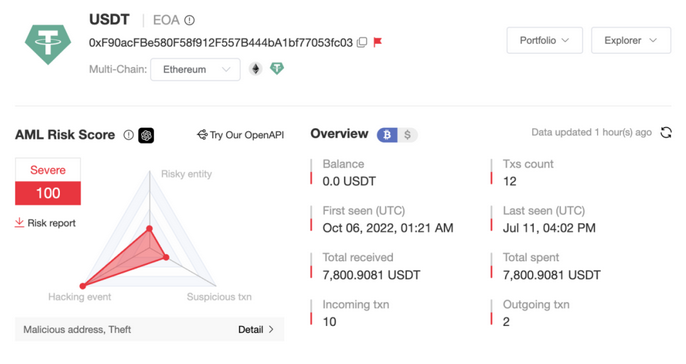
Task: Click the EOA info circle icon
Action: (x=189, y=20)
